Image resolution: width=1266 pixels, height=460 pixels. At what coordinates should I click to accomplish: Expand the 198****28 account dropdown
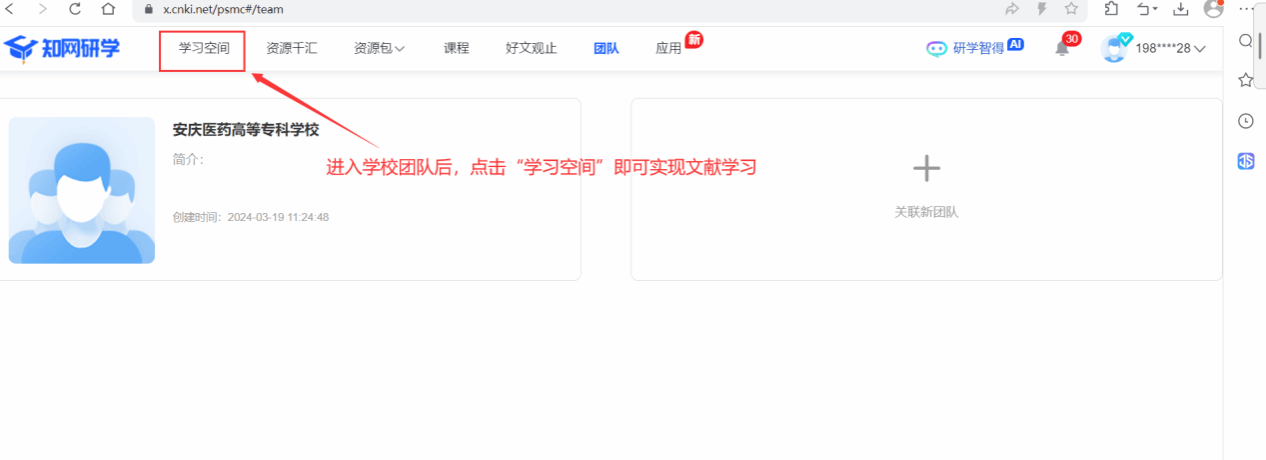pos(1169,48)
